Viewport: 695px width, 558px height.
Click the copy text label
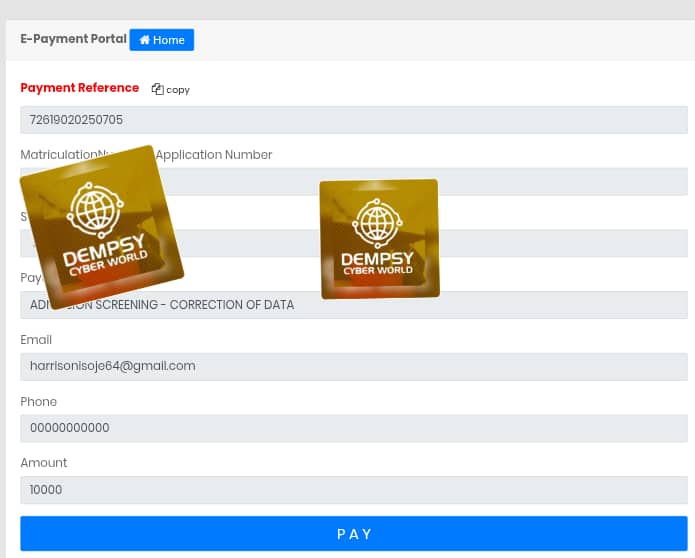[x=178, y=90]
